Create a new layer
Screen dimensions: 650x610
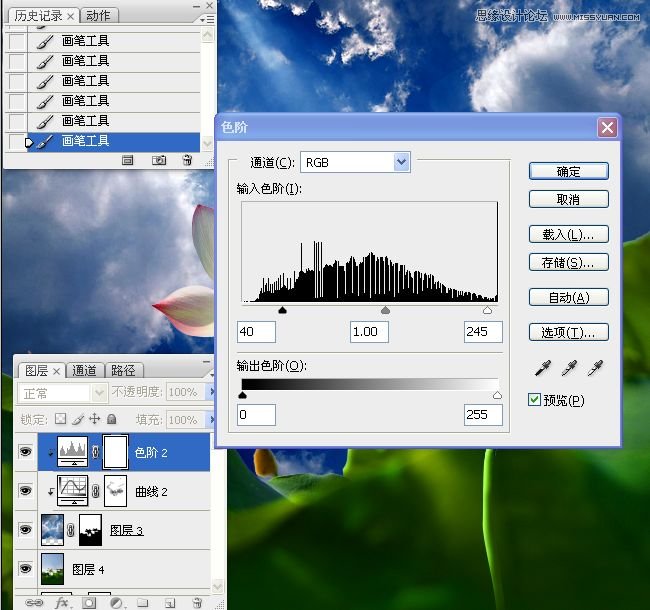pyautogui.click(x=170, y=603)
